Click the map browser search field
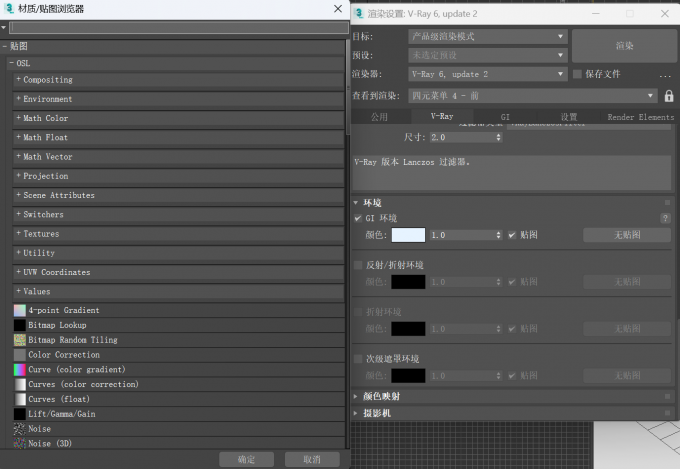This screenshot has width=680, height=469. [179, 28]
